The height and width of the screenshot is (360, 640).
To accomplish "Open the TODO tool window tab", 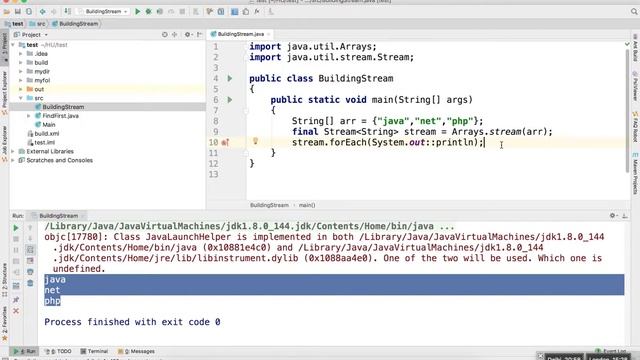I will pos(58,351).
